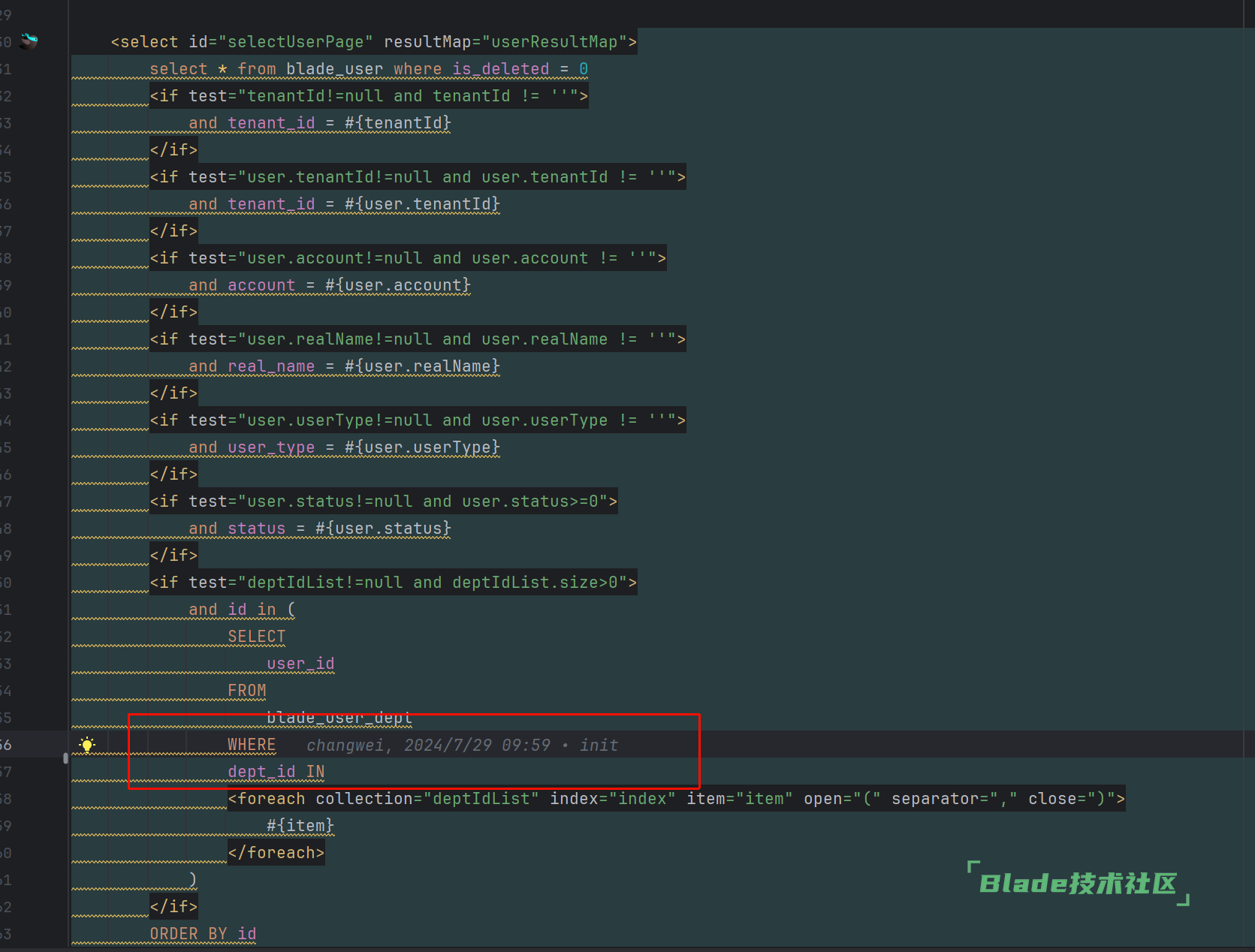
Task: Click the #{item} placeholder in foreach
Action: pos(300,826)
